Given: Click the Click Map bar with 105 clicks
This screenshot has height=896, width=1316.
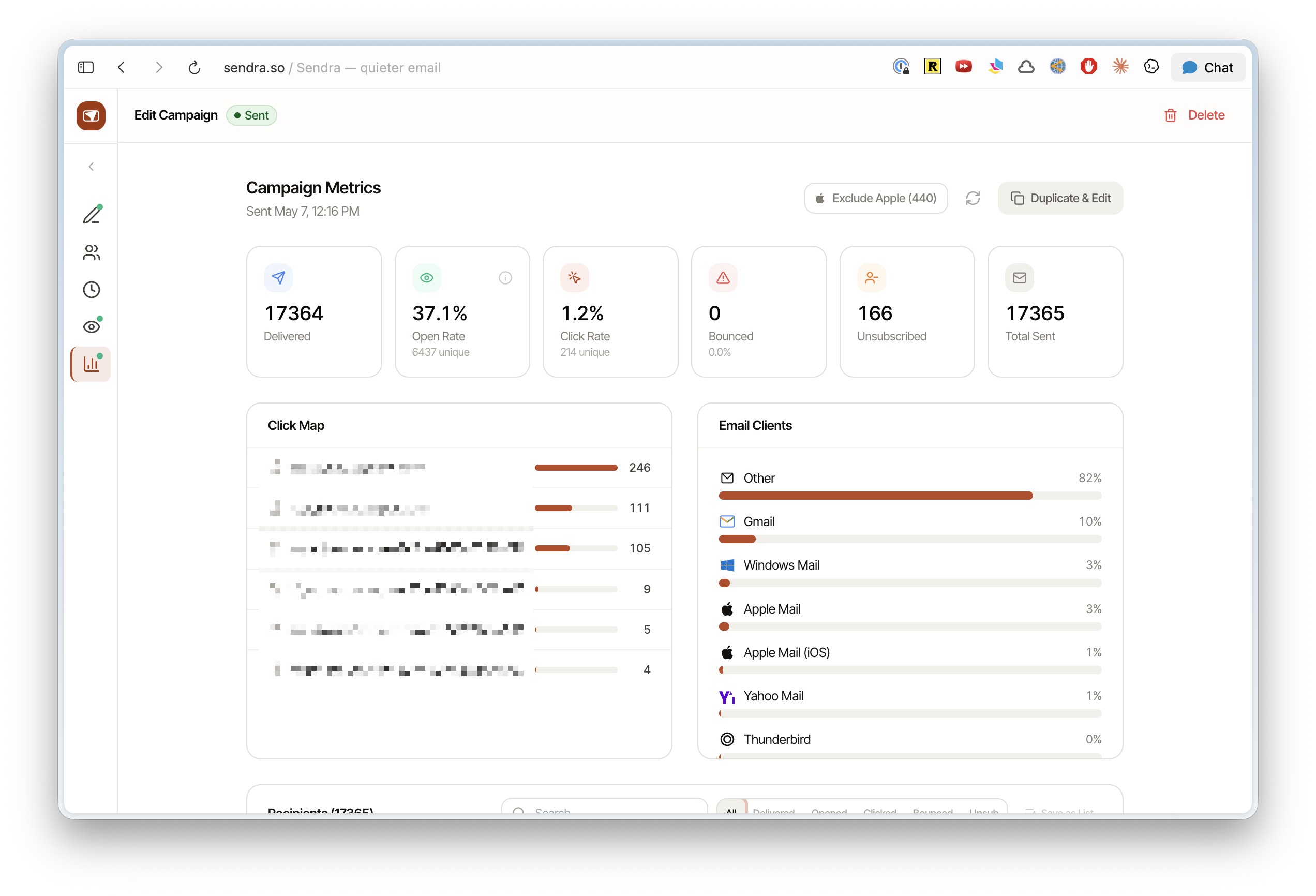Looking at the screenshot, I should (x=575, y=548).
